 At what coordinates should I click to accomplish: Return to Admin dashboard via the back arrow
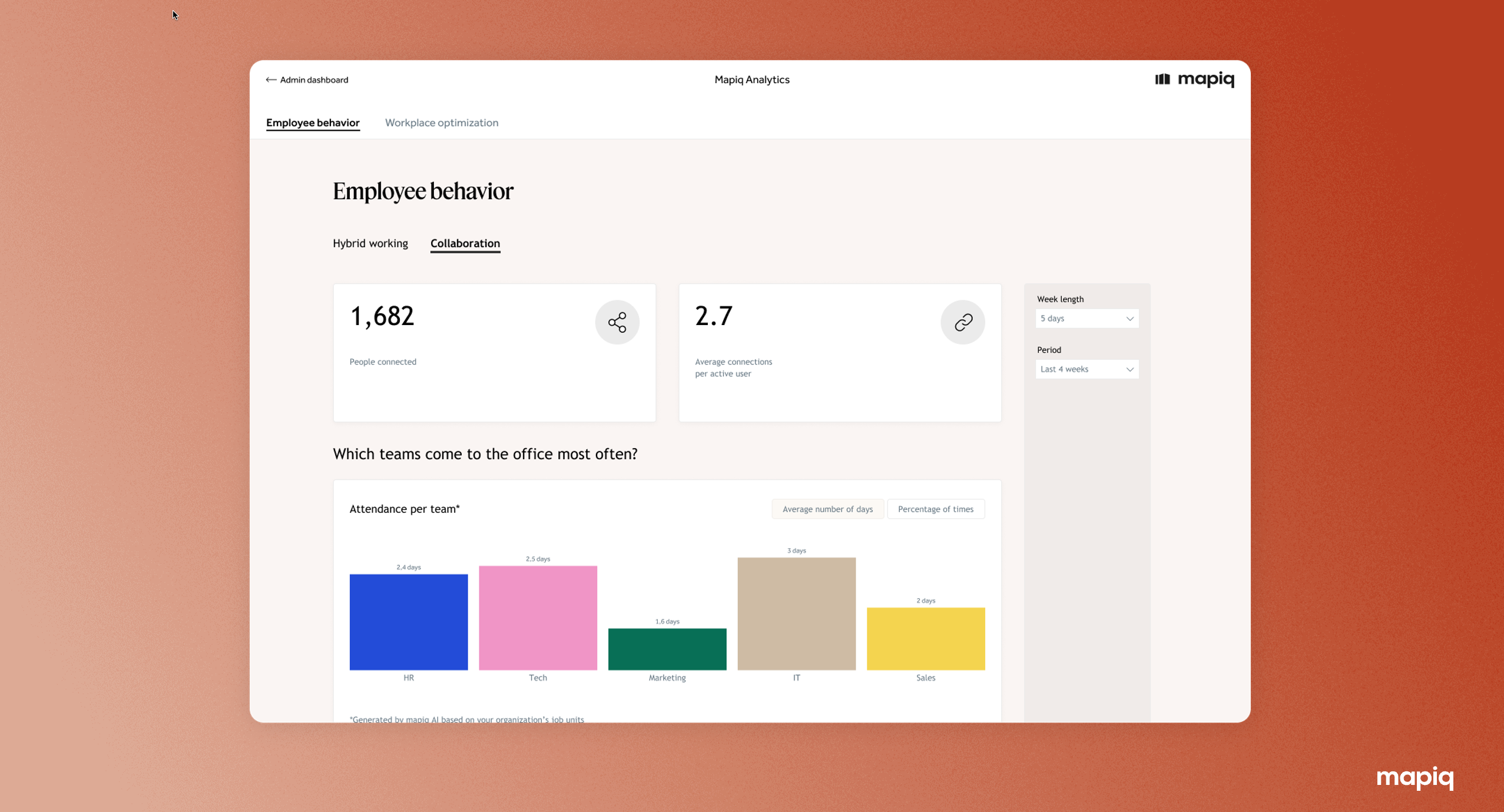[271, 79]
